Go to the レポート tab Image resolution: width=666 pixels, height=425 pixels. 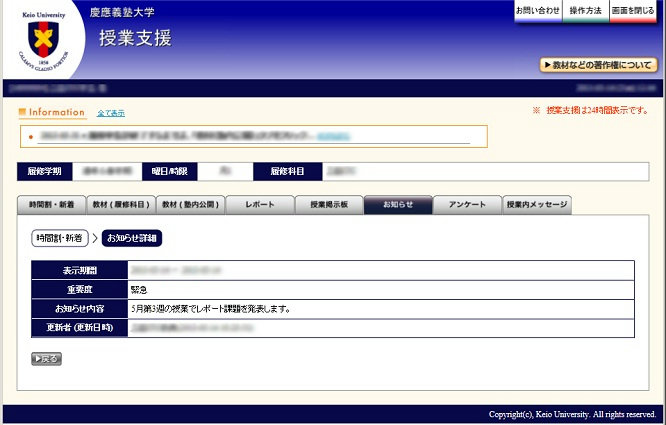258,205
